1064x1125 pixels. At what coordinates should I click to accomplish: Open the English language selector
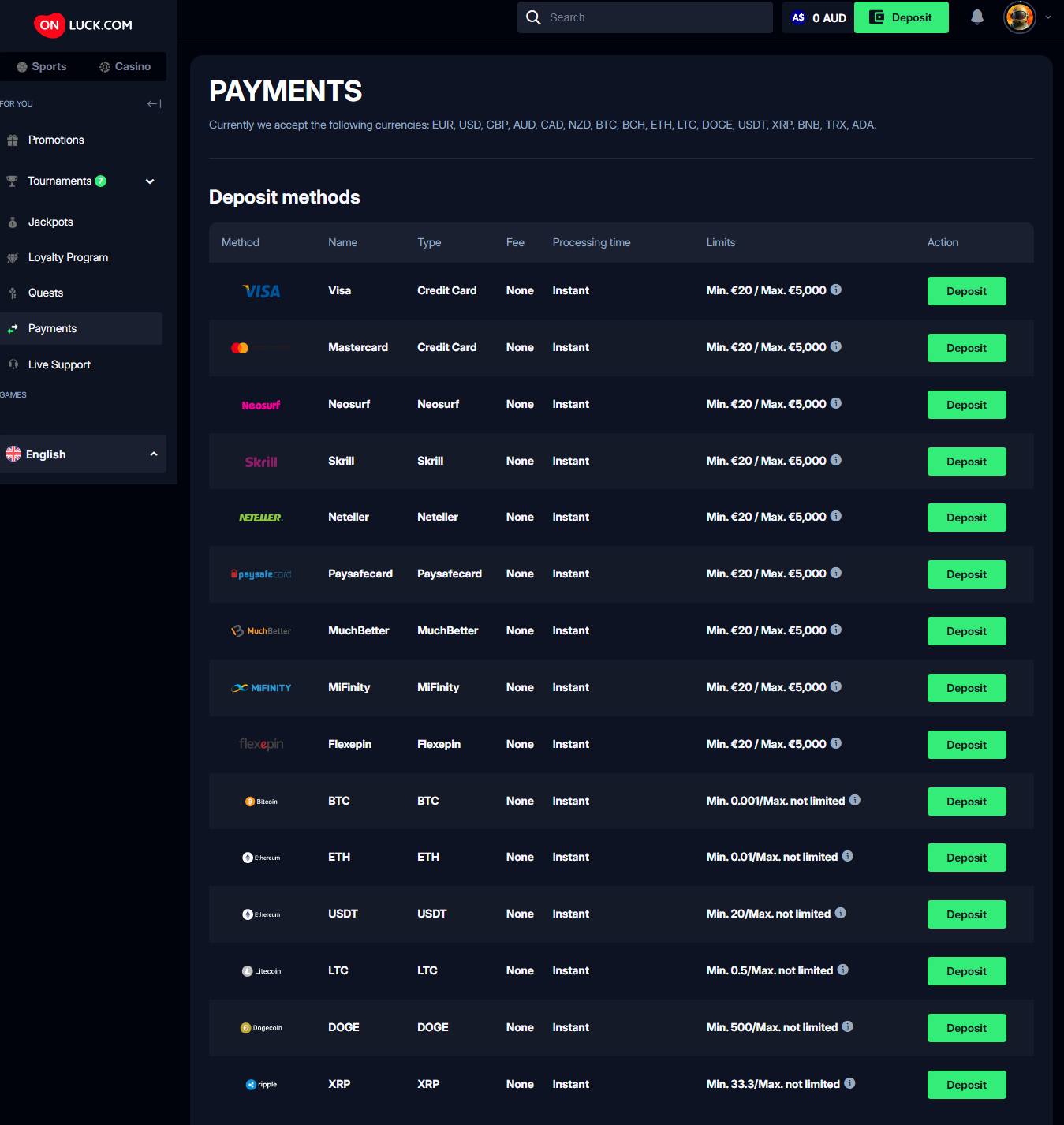[83, 454]
